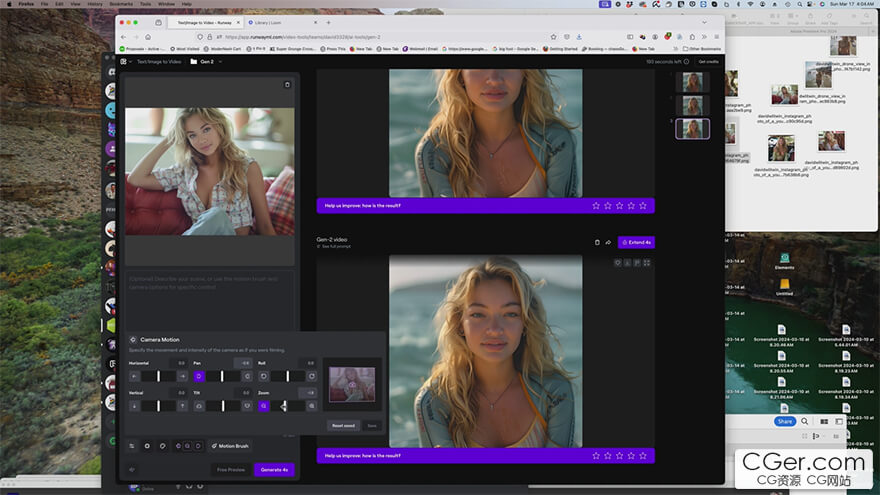Open the Tools menu in menu bar

pyautogui.click(x=145, y=3)
